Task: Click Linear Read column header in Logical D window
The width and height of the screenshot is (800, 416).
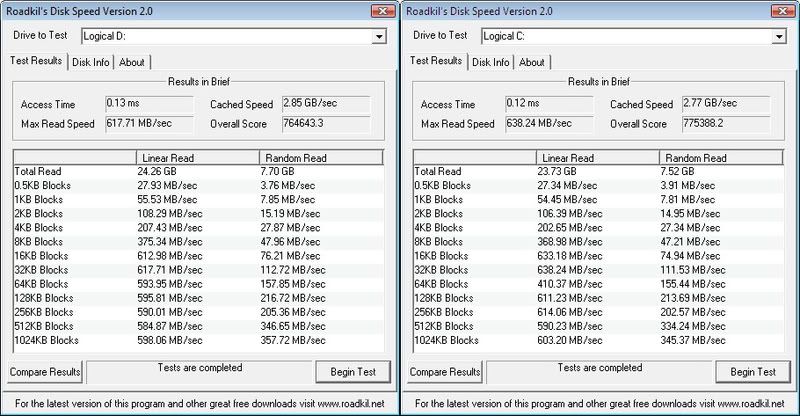Action: point(198,158)
